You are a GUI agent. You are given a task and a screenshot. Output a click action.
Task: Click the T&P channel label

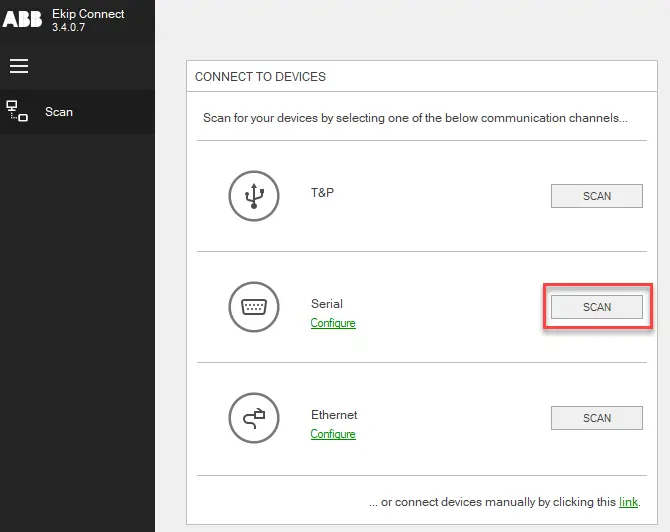click(x=322, y=192)
